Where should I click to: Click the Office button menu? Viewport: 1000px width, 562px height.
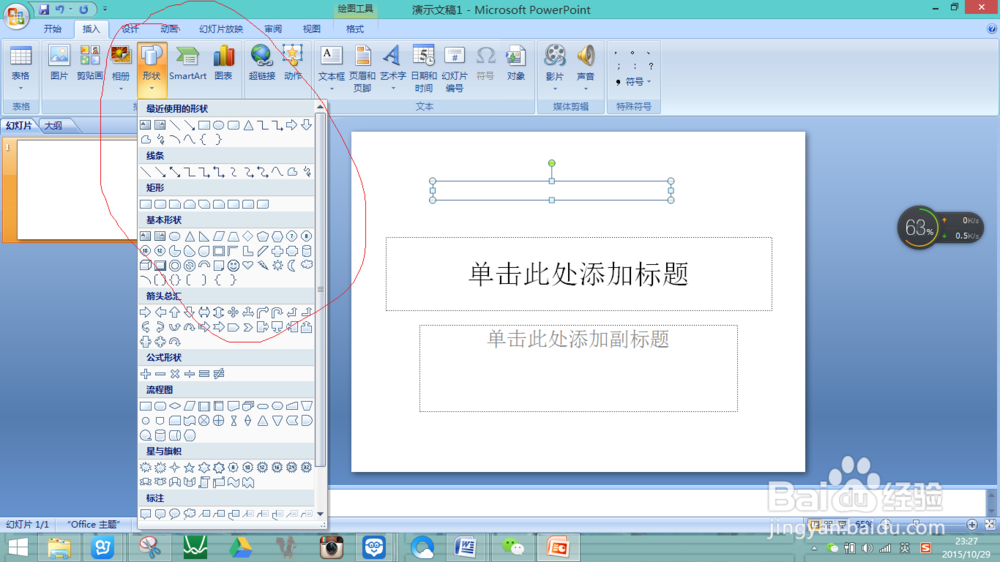[x=16, y=15]
